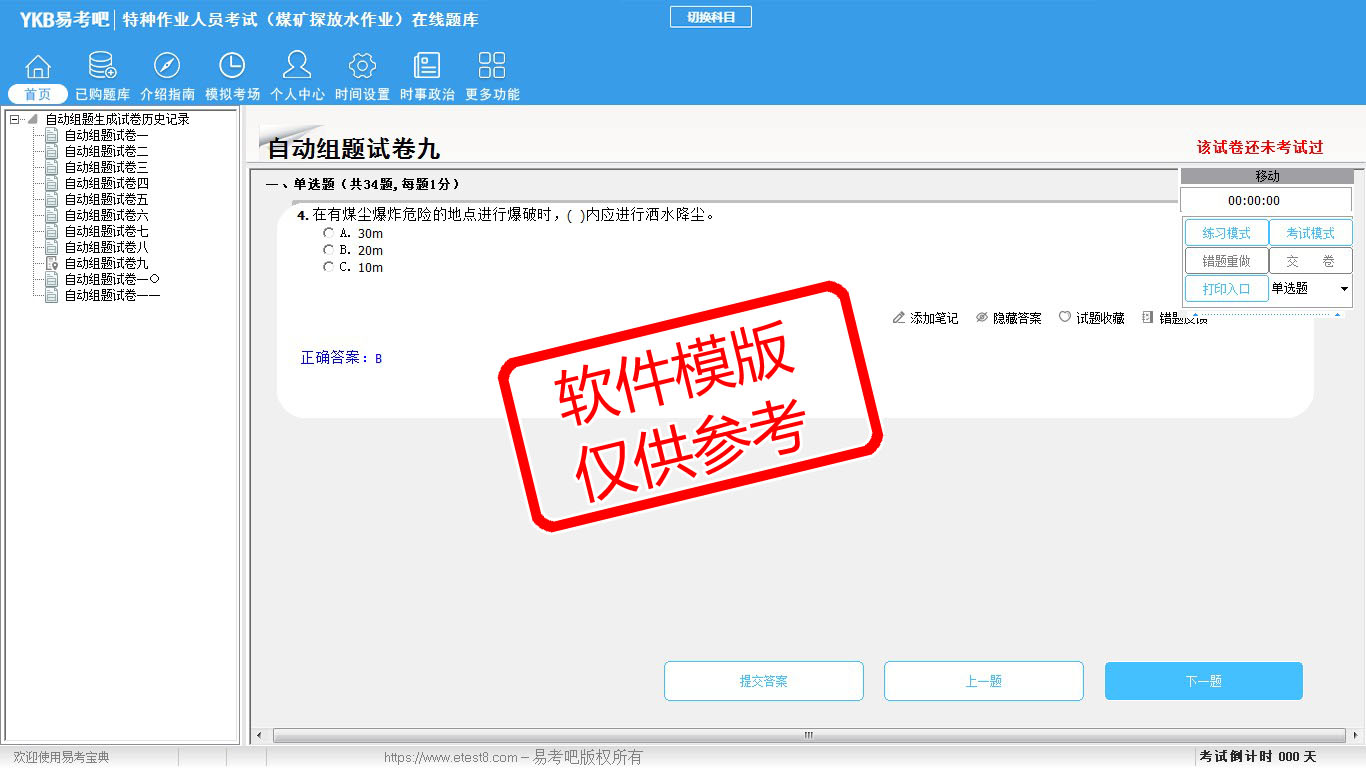Click the horizontal scrollbar at the bottom
The image size is (1366, 768).
tap(808, 736)
